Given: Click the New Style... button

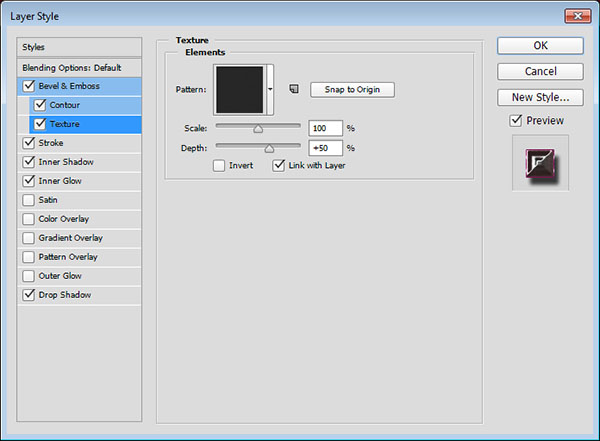Looking at the screenshot, I should (540, 97).
